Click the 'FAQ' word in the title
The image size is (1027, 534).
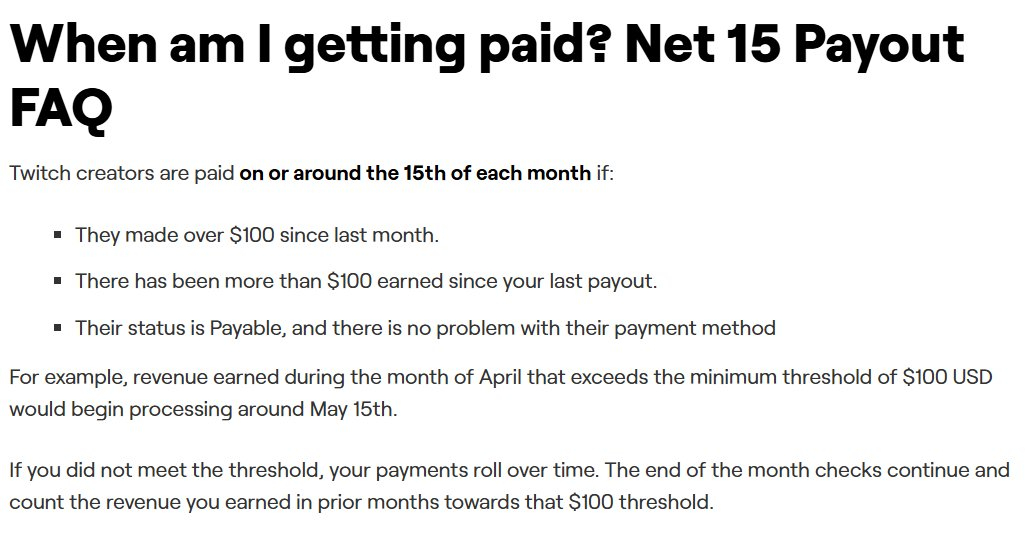[62, 109]
